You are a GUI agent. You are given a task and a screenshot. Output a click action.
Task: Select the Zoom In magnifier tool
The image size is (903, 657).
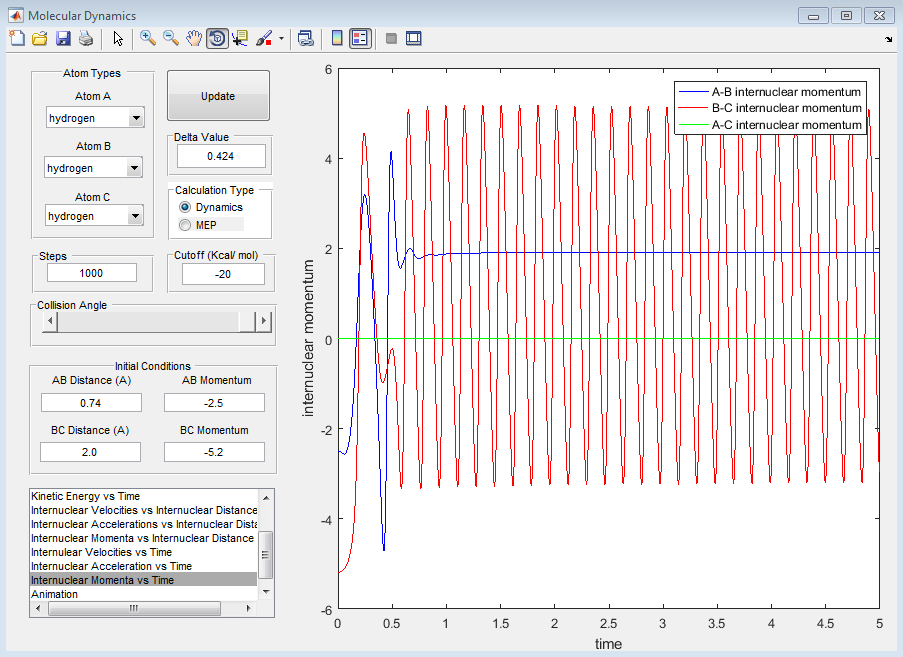pyautogui.click(x=148, y=38)
